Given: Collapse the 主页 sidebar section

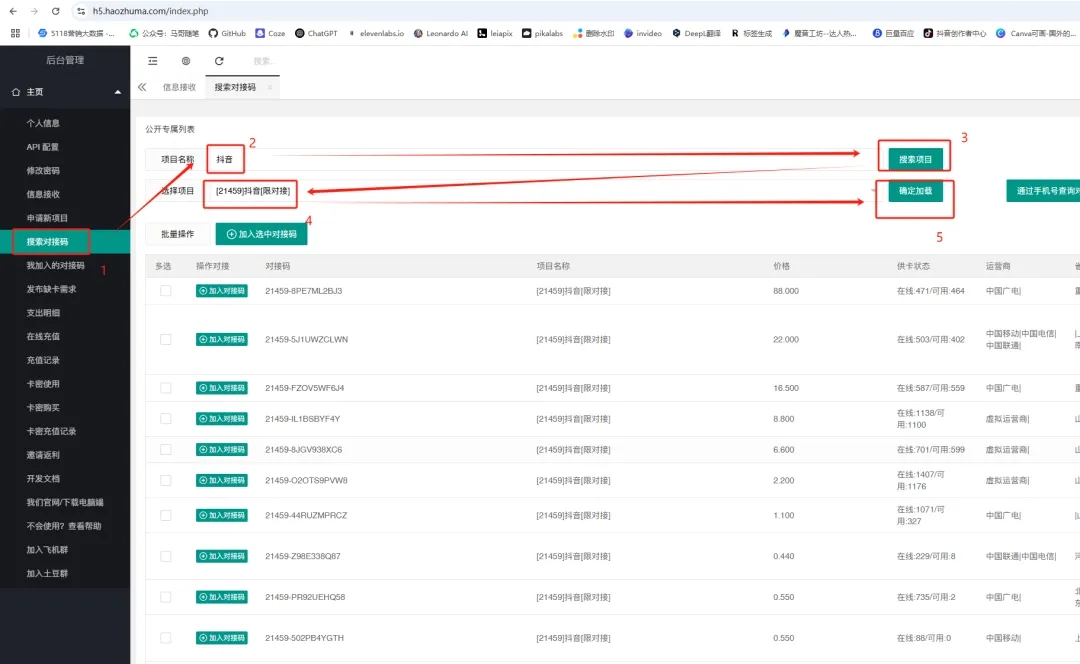Looking at the screenshot, I should click(x=118, y=92).
